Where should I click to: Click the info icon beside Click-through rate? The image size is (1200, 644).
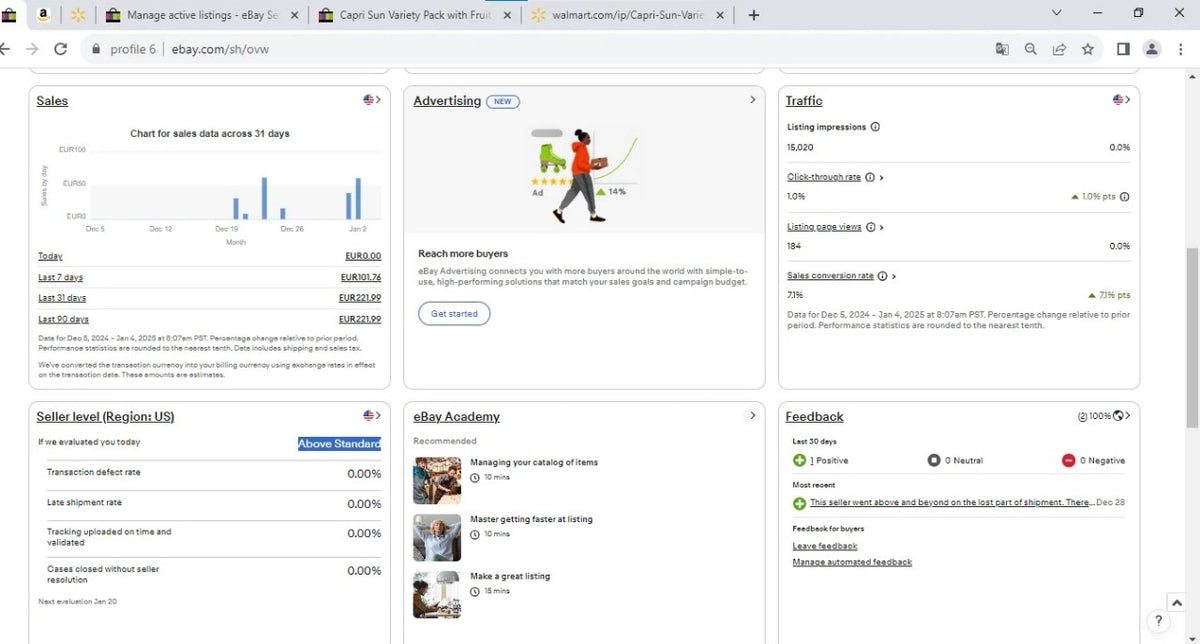point(869,177)
